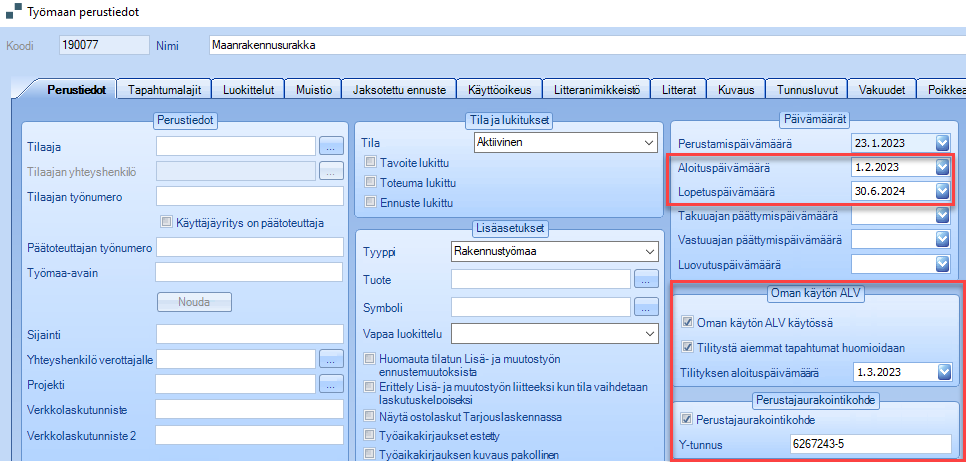Enable Näytä ostolaskut Tarjouslaskennassa checkbox
The width and height of the screenshot is (966, 462).
click(370, 416)
